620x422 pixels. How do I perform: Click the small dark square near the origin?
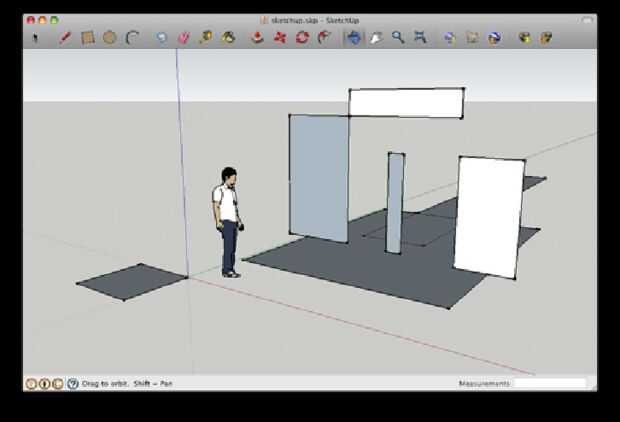132,282
